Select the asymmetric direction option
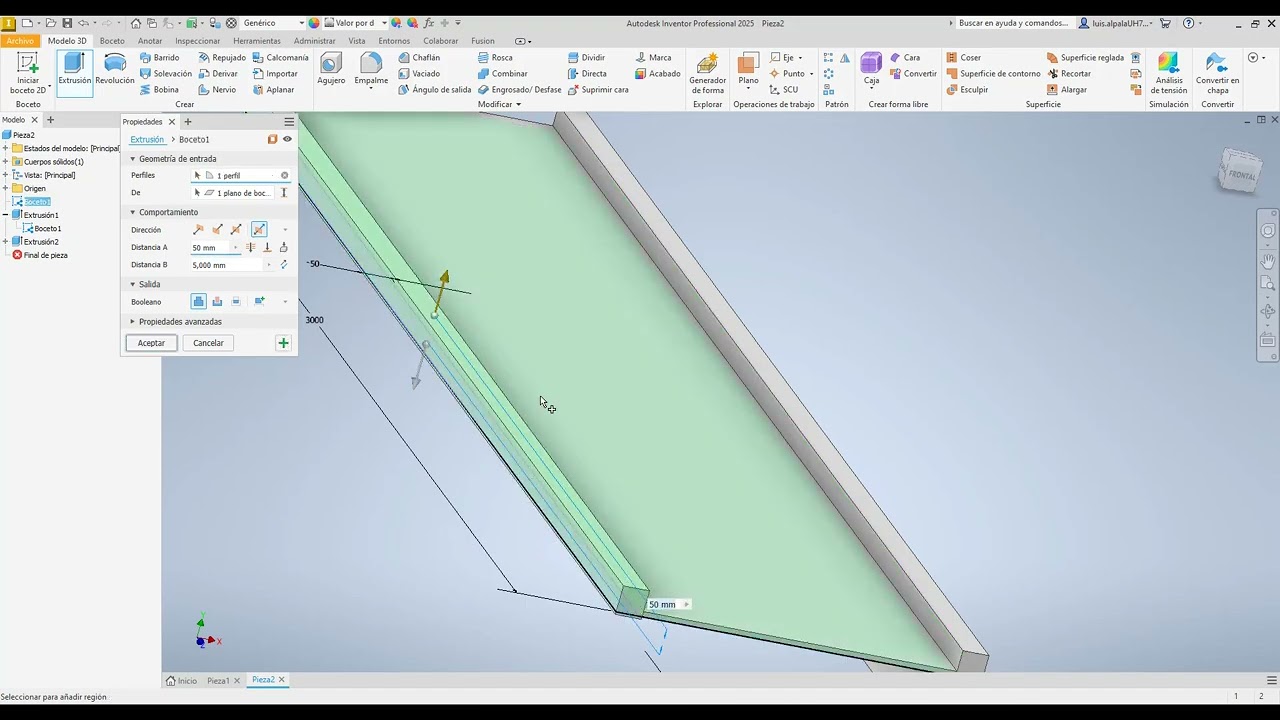This screenshot has width=1280, height=720. point(259,230)
